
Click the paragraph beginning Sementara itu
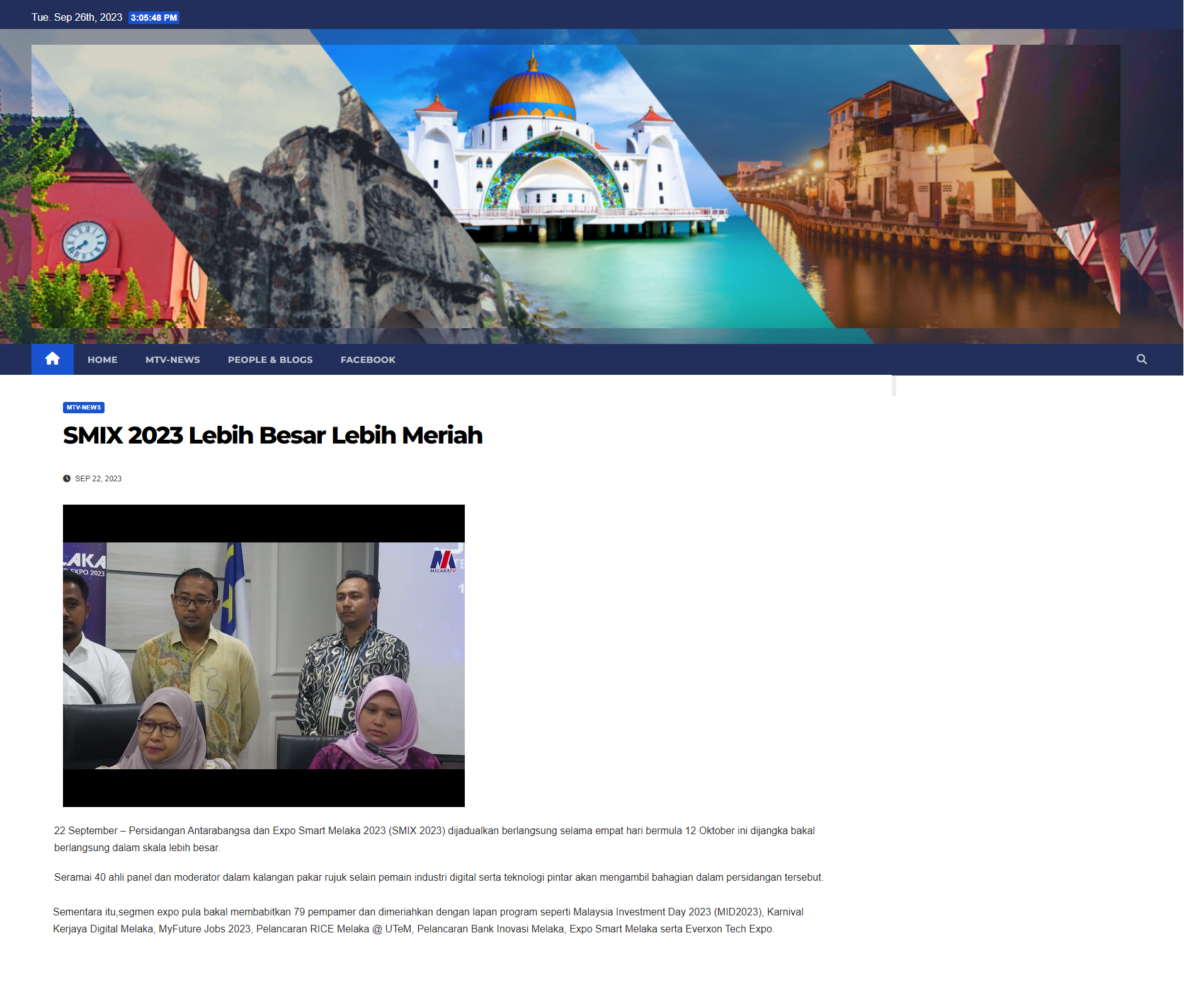coord(428,920)
